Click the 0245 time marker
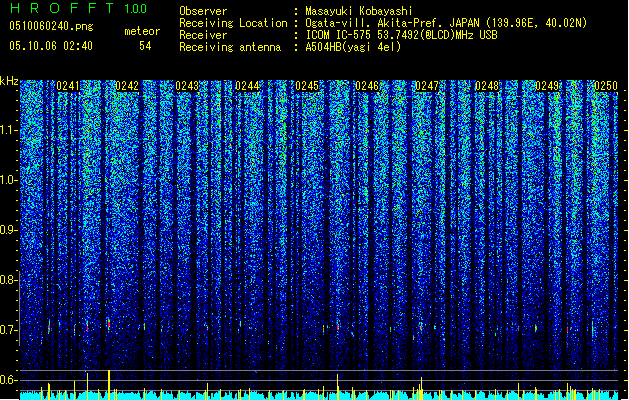Viewport: 629px width, 400px height. 307,86
